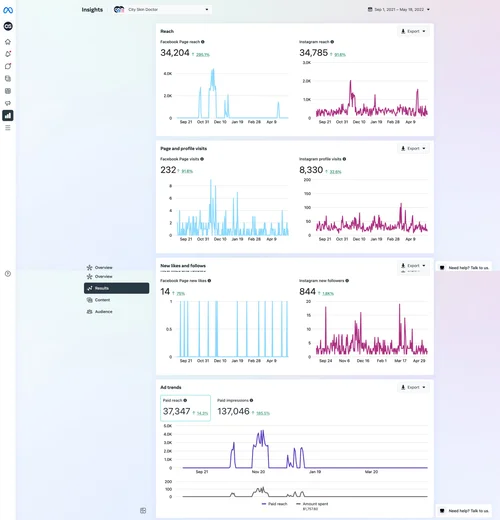The height and width of the screenshot is (520, 500).
Task: Go to Home via the house icon
Action: pyautogui.click(x=8, y=42)
